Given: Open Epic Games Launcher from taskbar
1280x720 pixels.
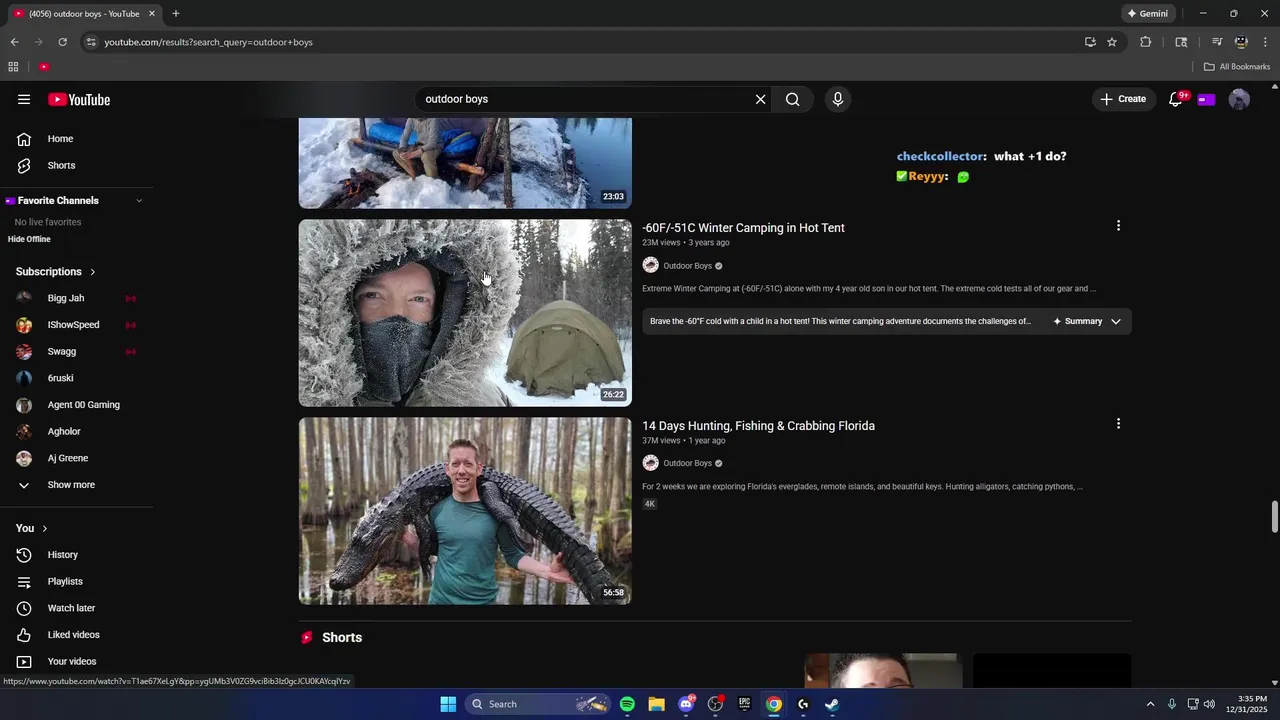Looking at the screenshot, I should (744, 704).
